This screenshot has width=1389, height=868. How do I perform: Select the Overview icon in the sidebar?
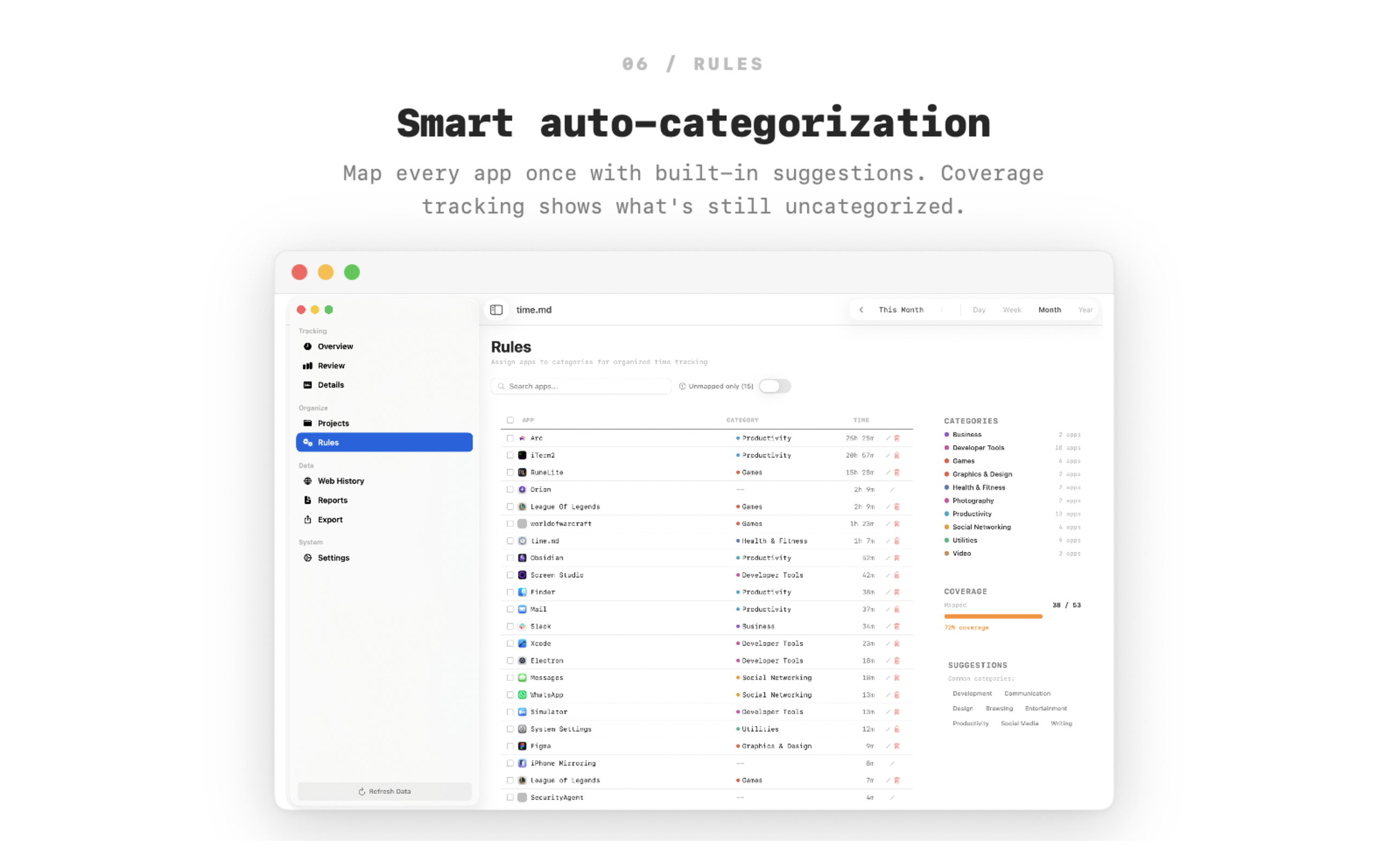point(307,346)
